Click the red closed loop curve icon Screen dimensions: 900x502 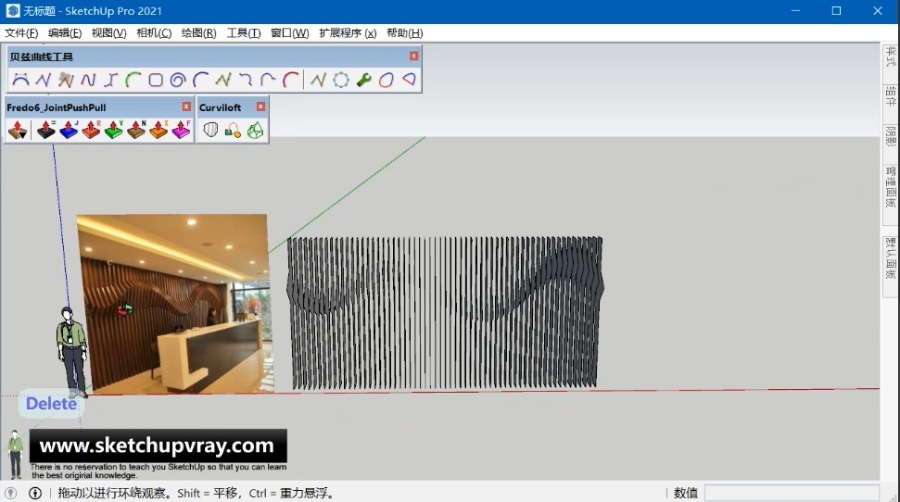[386, 80]
